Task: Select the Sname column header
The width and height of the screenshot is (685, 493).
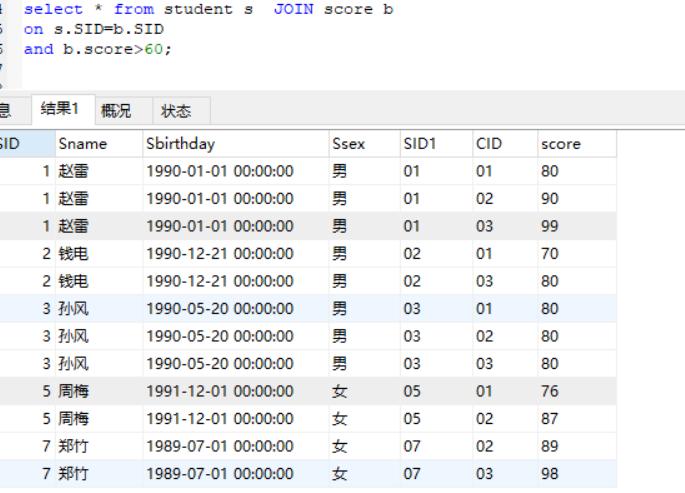Action: (99, 144)
